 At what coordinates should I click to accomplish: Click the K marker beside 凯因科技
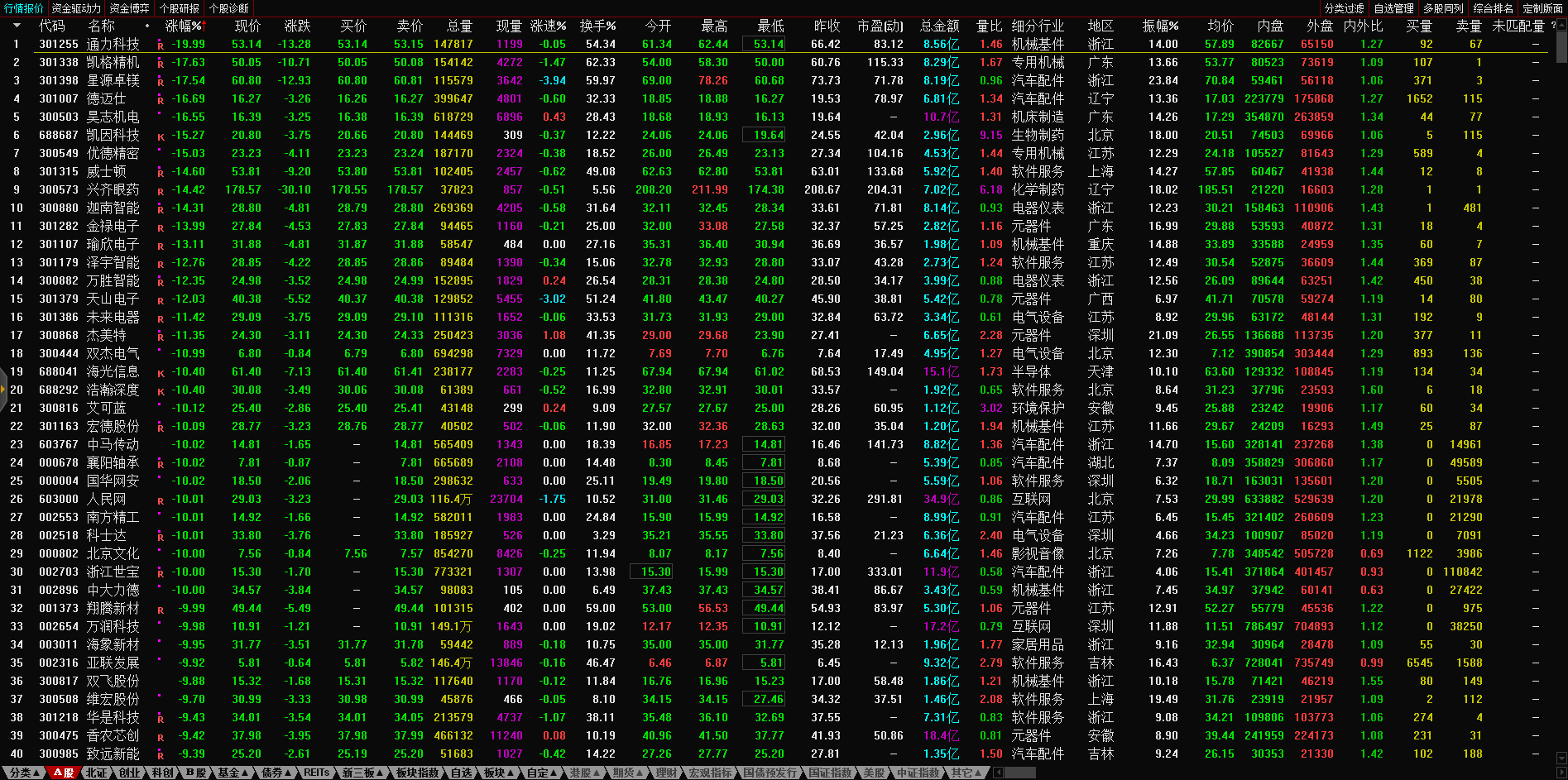pyautogui.click(x=161, y=136)
